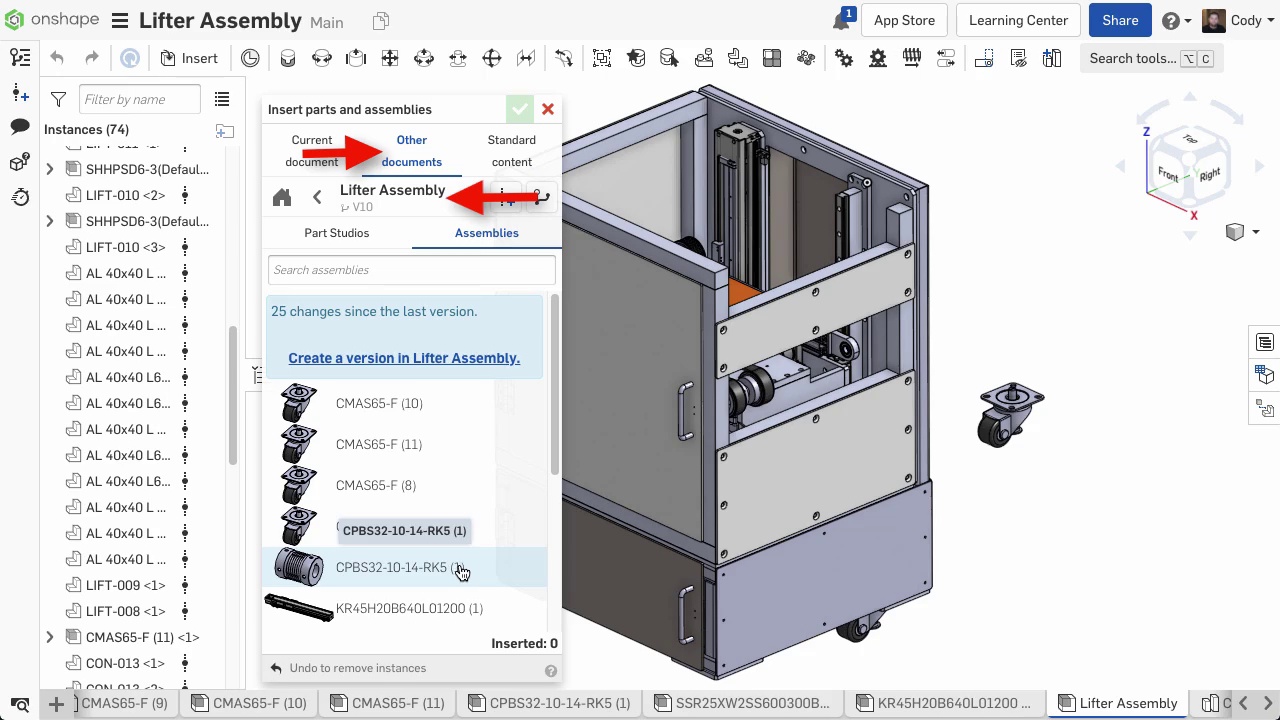Image resolution: width=1280 pixels, height=720 pixels.
Task: Select the Revolute mate tool
Action: click(322, 58)
